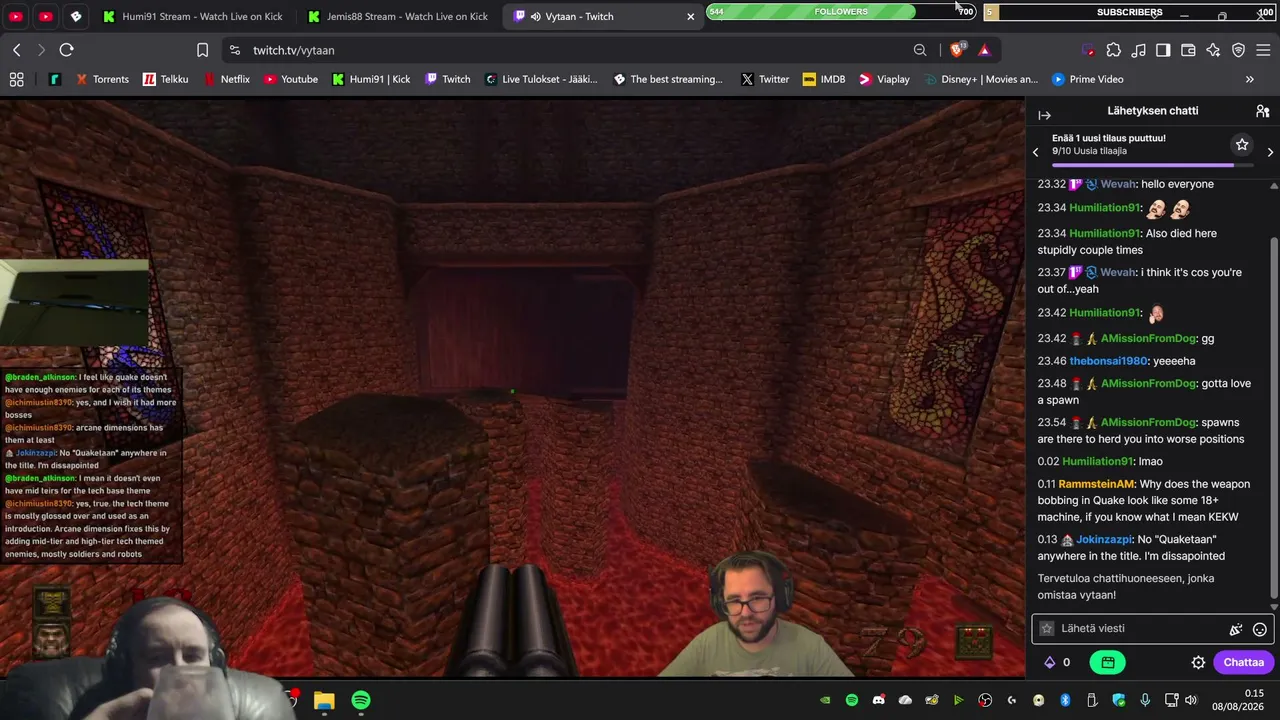Click the star icon on subscriber goal
This screenshot has width=1280, height=720.
point(1242,145)
